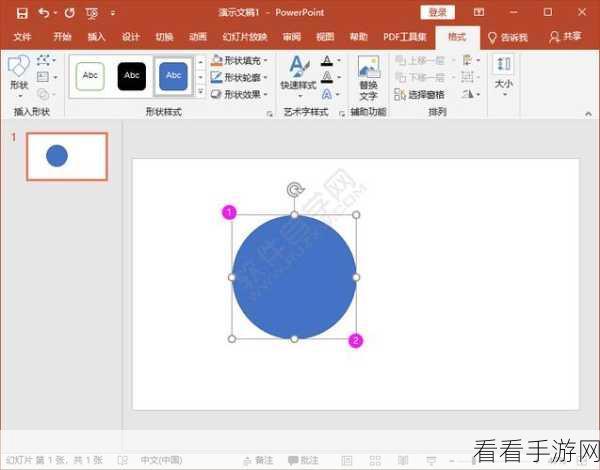Screen dimensions: 600x470
Task: Open the undo history dropdown arrow
Action: pyautogui.click(x=55, y=13)
